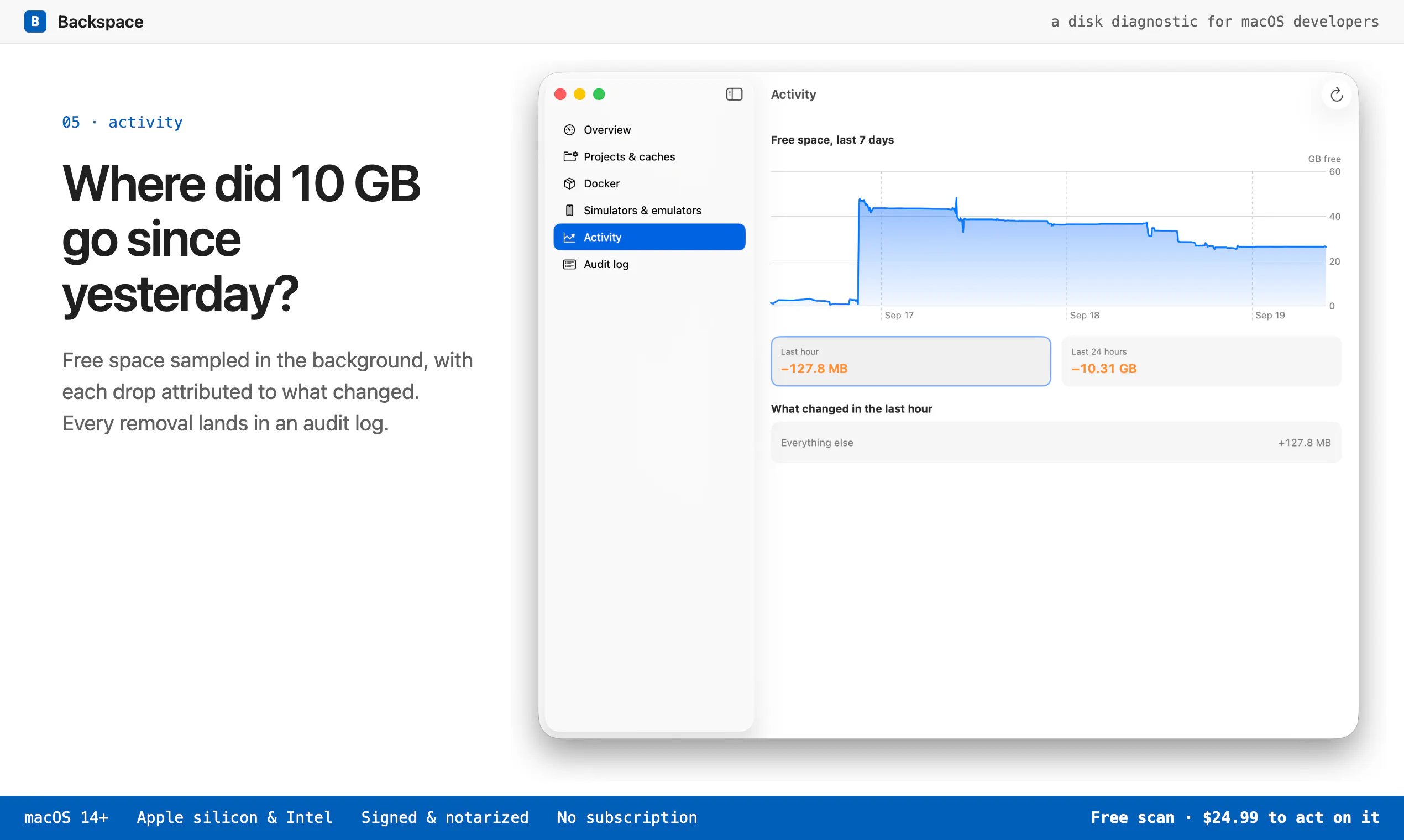Click the −10.31 GB value
This screenshot has height=840, width=1404.
1104,369
